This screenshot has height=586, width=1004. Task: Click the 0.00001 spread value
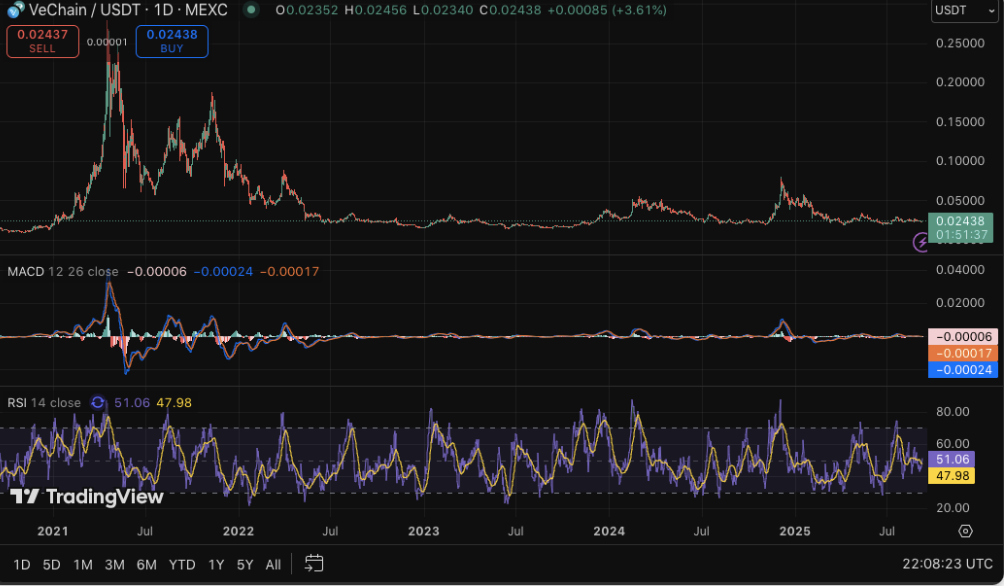pyautogui.click(x=107, y=42)
